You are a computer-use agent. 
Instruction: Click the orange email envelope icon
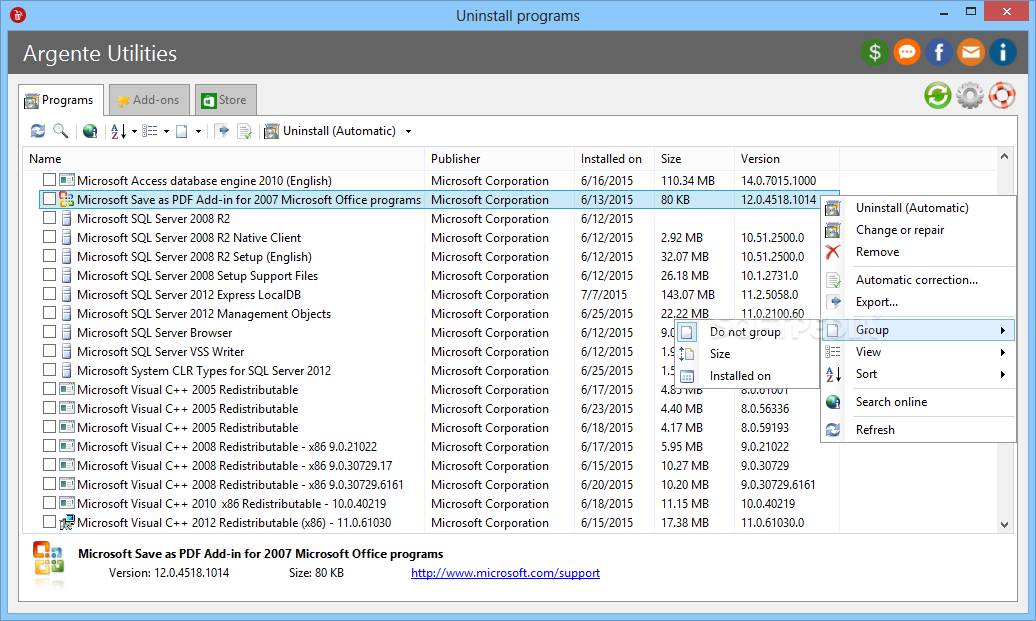click(x=971, y=52)
